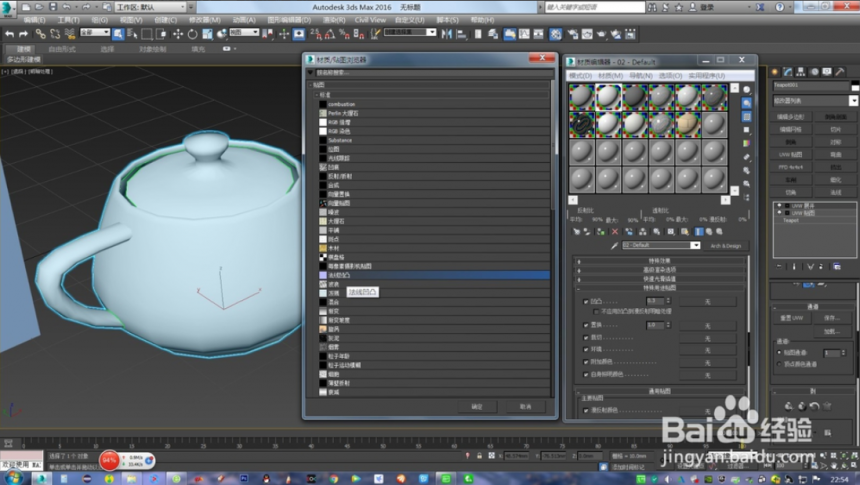Click the object color swatch beside Teapot001

pos(855,86)
